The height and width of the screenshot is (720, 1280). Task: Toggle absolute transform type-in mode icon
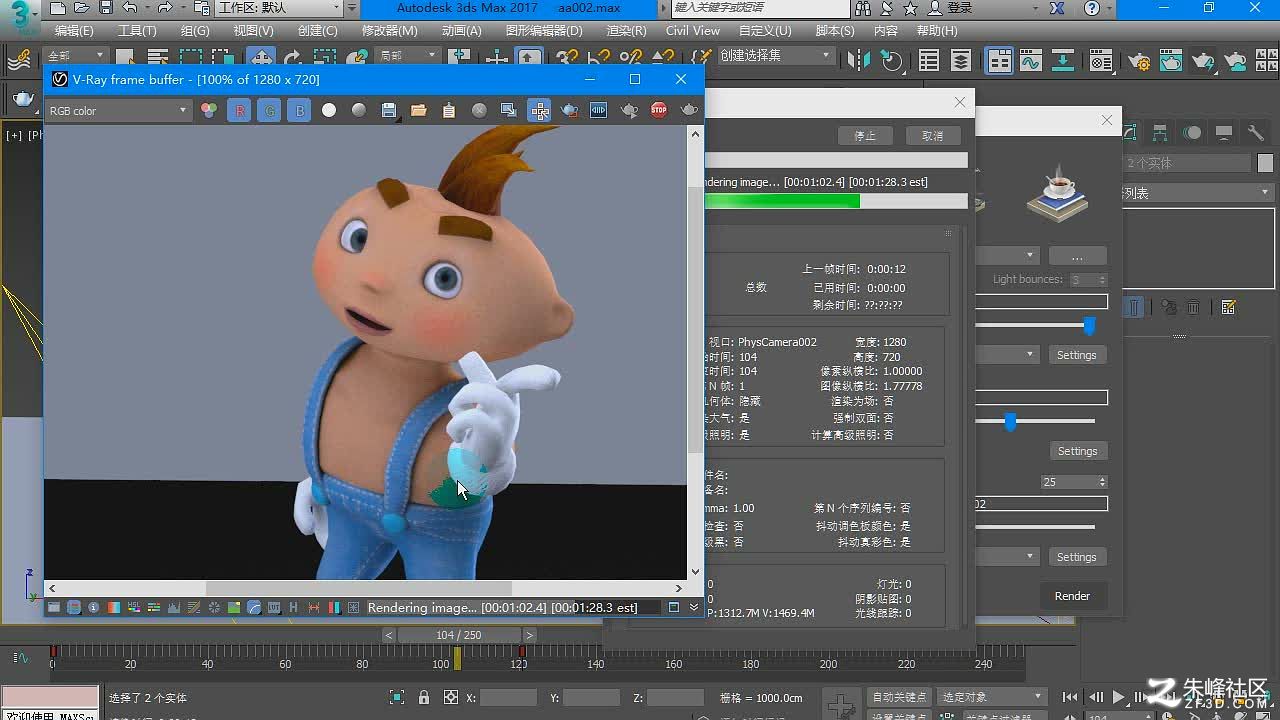click(451, 697)
